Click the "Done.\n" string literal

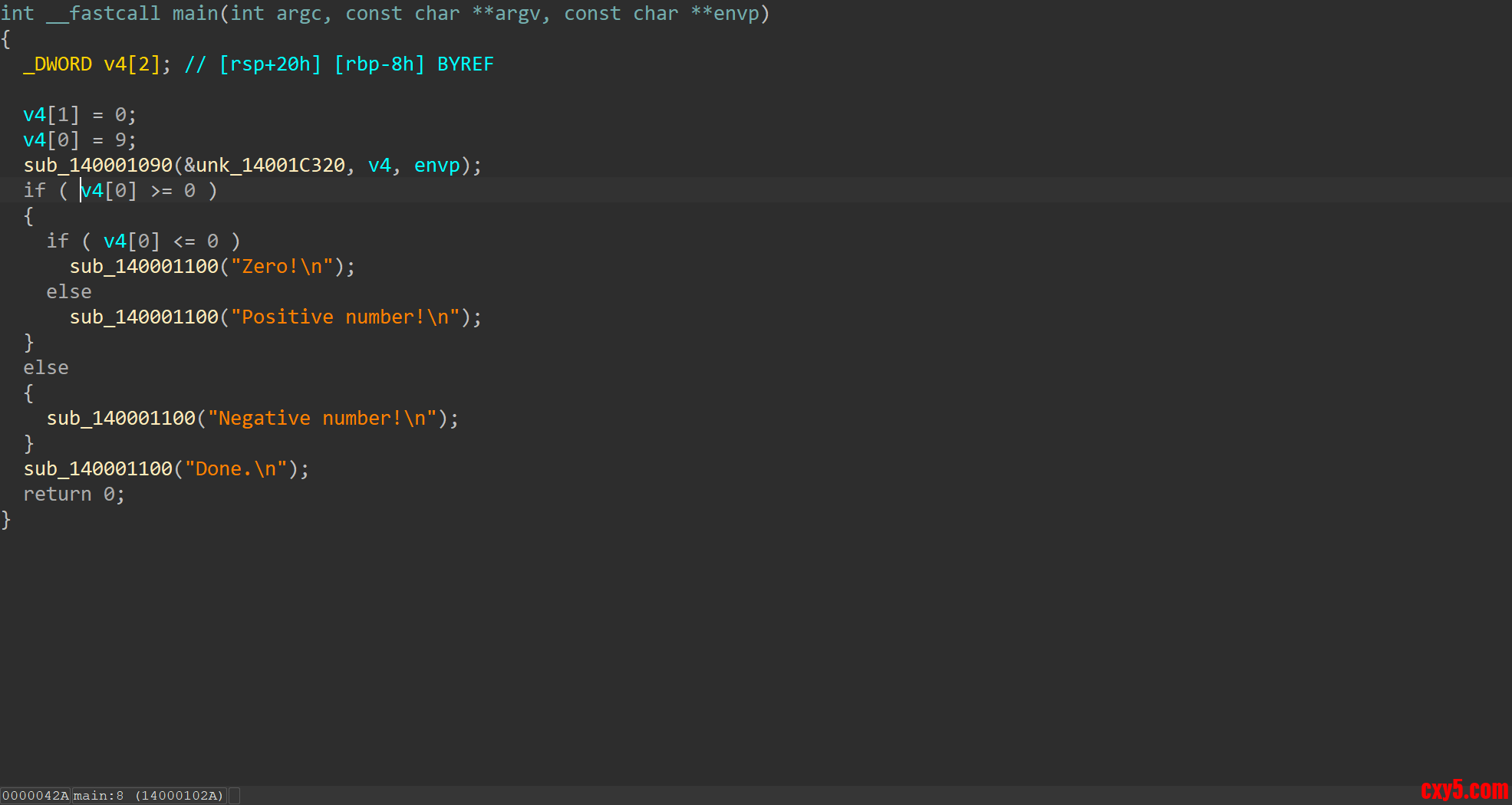pos(236,469)
